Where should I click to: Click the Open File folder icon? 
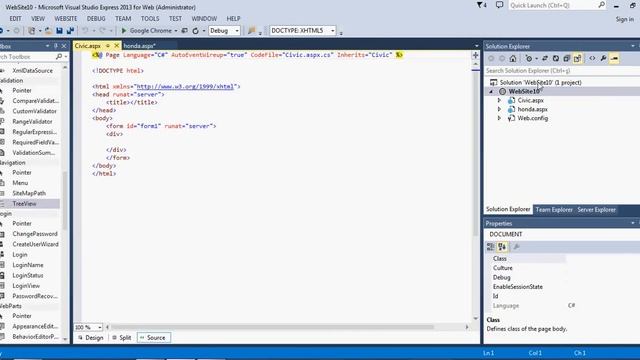[48, 31]
